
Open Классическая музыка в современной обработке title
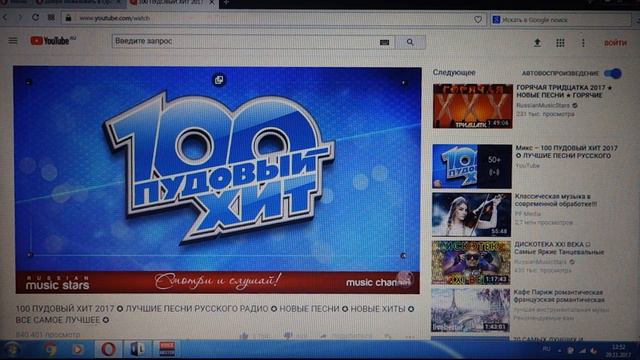tap(555, 200)
